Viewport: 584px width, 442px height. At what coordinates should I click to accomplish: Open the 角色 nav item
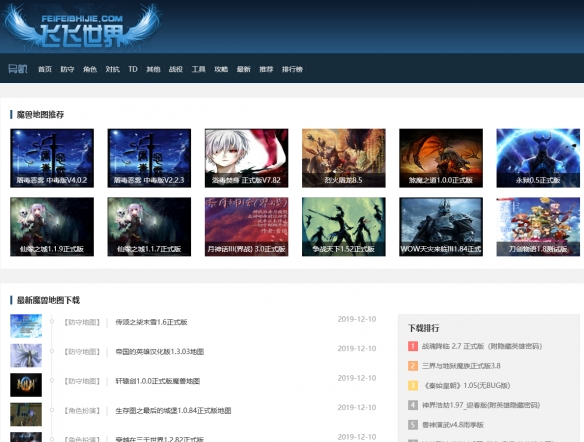point(90,69)
